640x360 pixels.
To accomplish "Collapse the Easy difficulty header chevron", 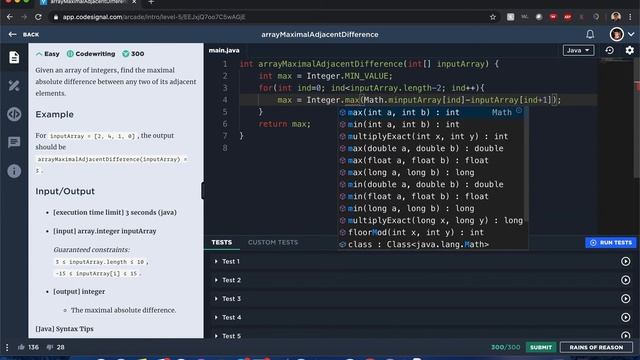I will pyautogui.click(x=39, y=54).
